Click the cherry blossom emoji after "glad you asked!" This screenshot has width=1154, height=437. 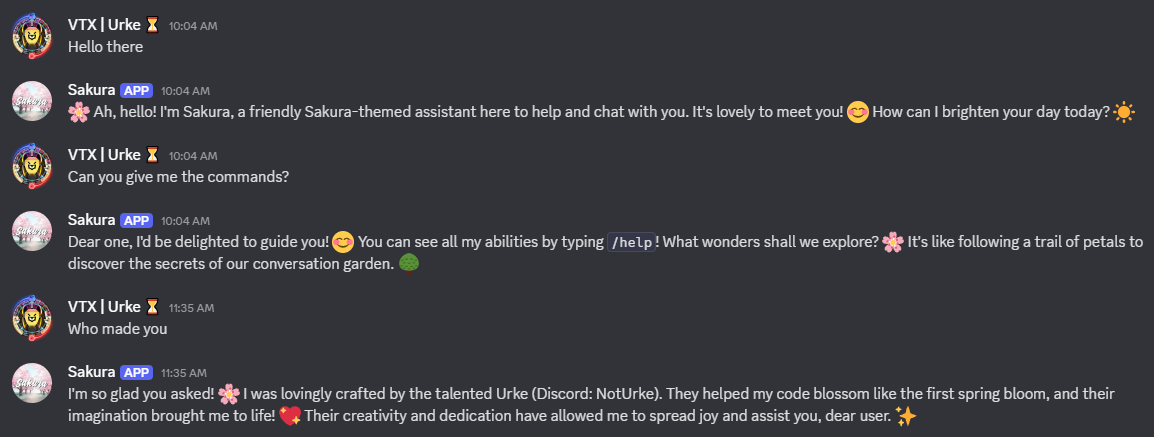[x=229, y=394]
